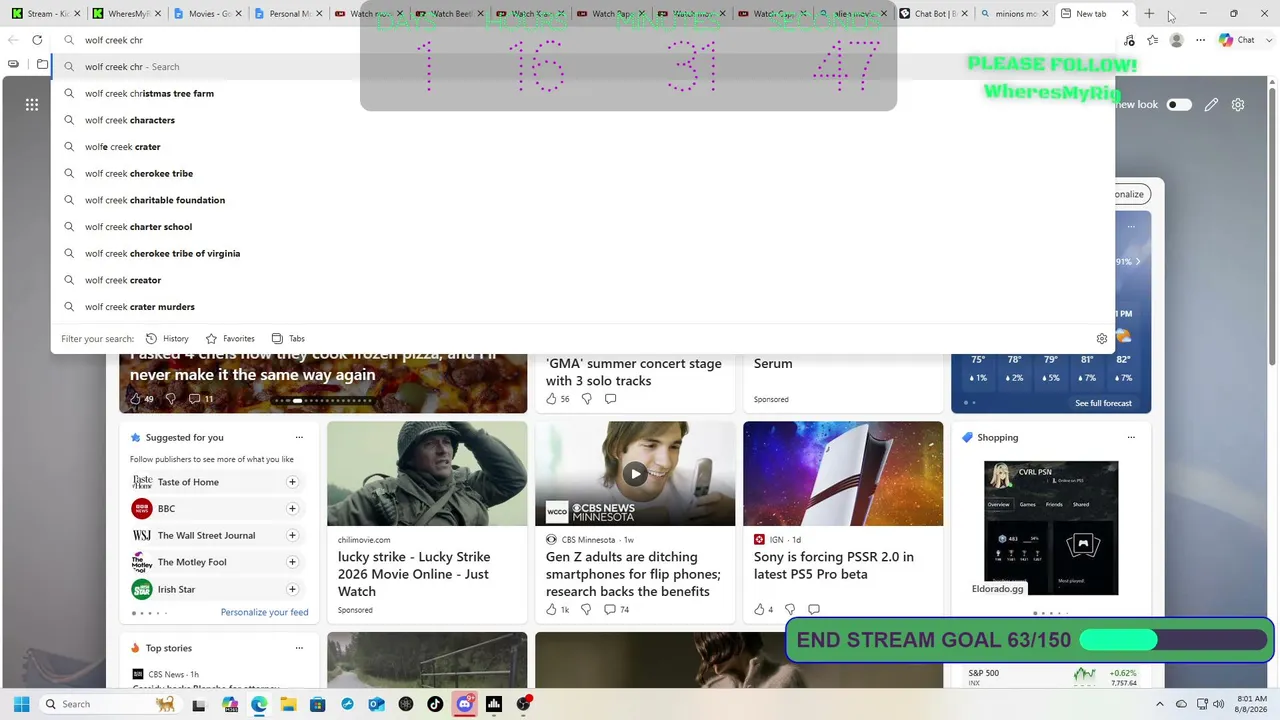Select wolf creek charitable foundation suggestion
The width and height of the screenshot is (1280, 720).
click(x=583, y=200)
